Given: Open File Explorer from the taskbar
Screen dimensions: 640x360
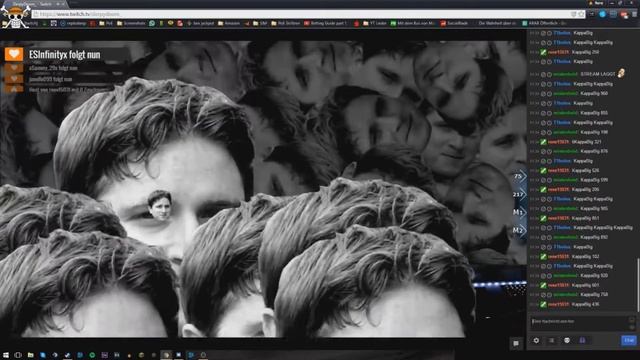Looking at the screenshot, I should coord(31,355).
